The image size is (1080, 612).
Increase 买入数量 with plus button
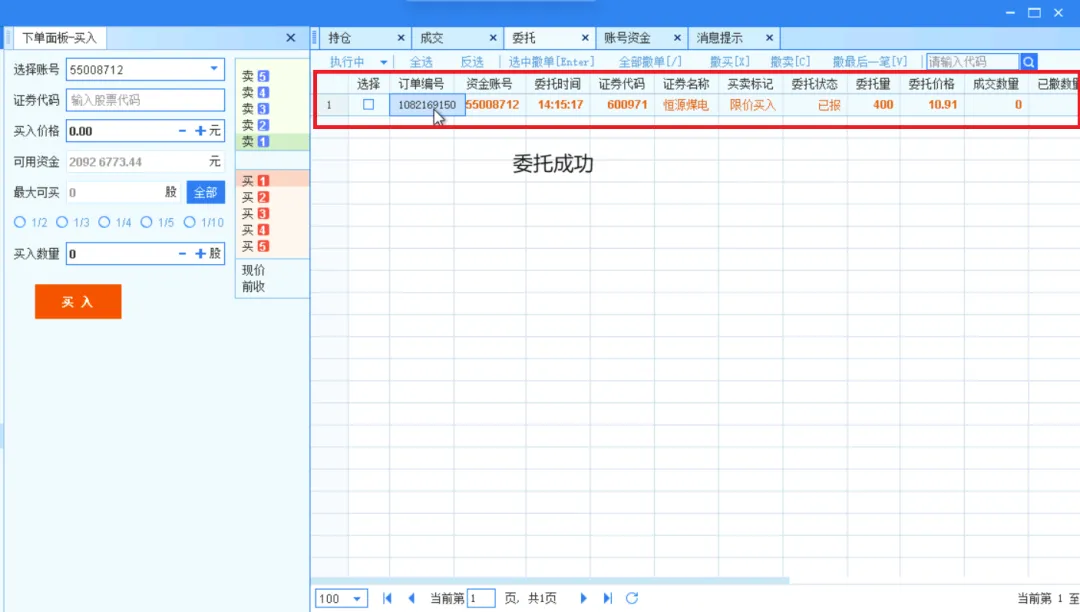[x=200, y=254]
